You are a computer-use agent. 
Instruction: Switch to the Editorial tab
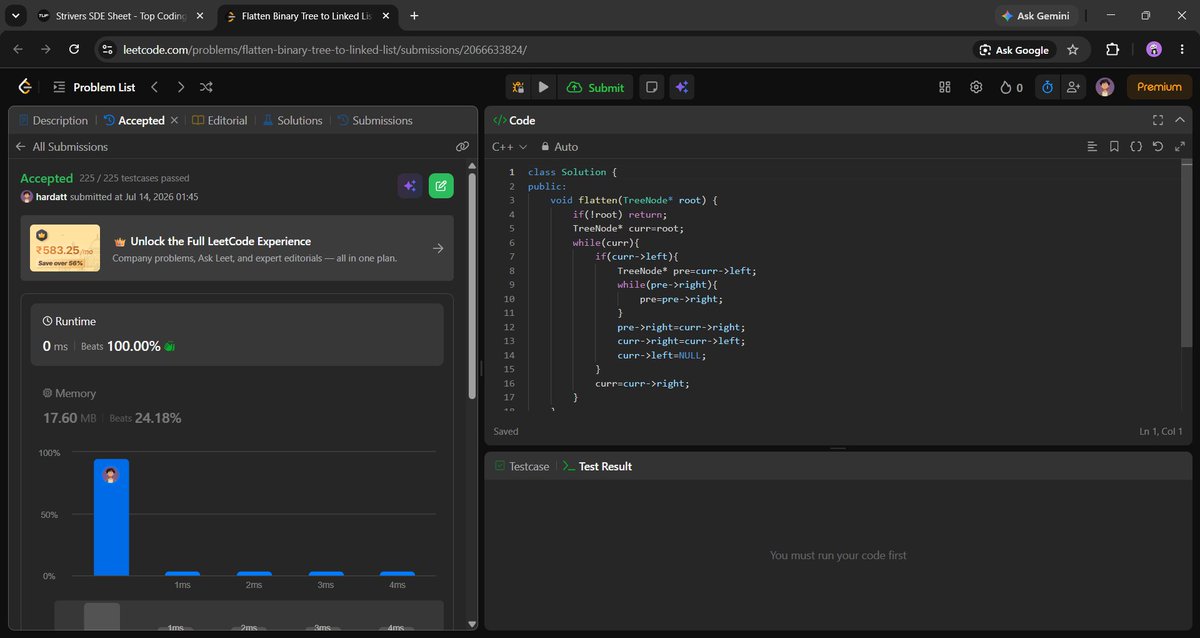point(219,120)
